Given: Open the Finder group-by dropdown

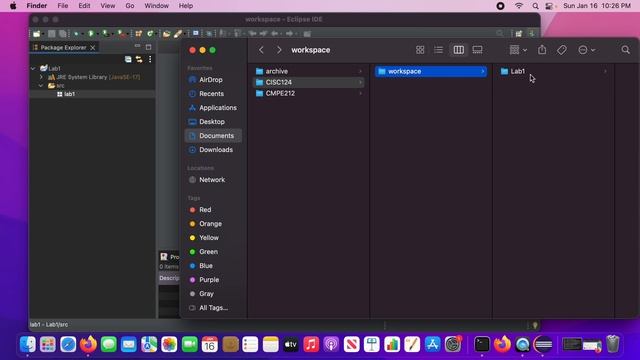Looking at the screenshot, I should [518, 50].
